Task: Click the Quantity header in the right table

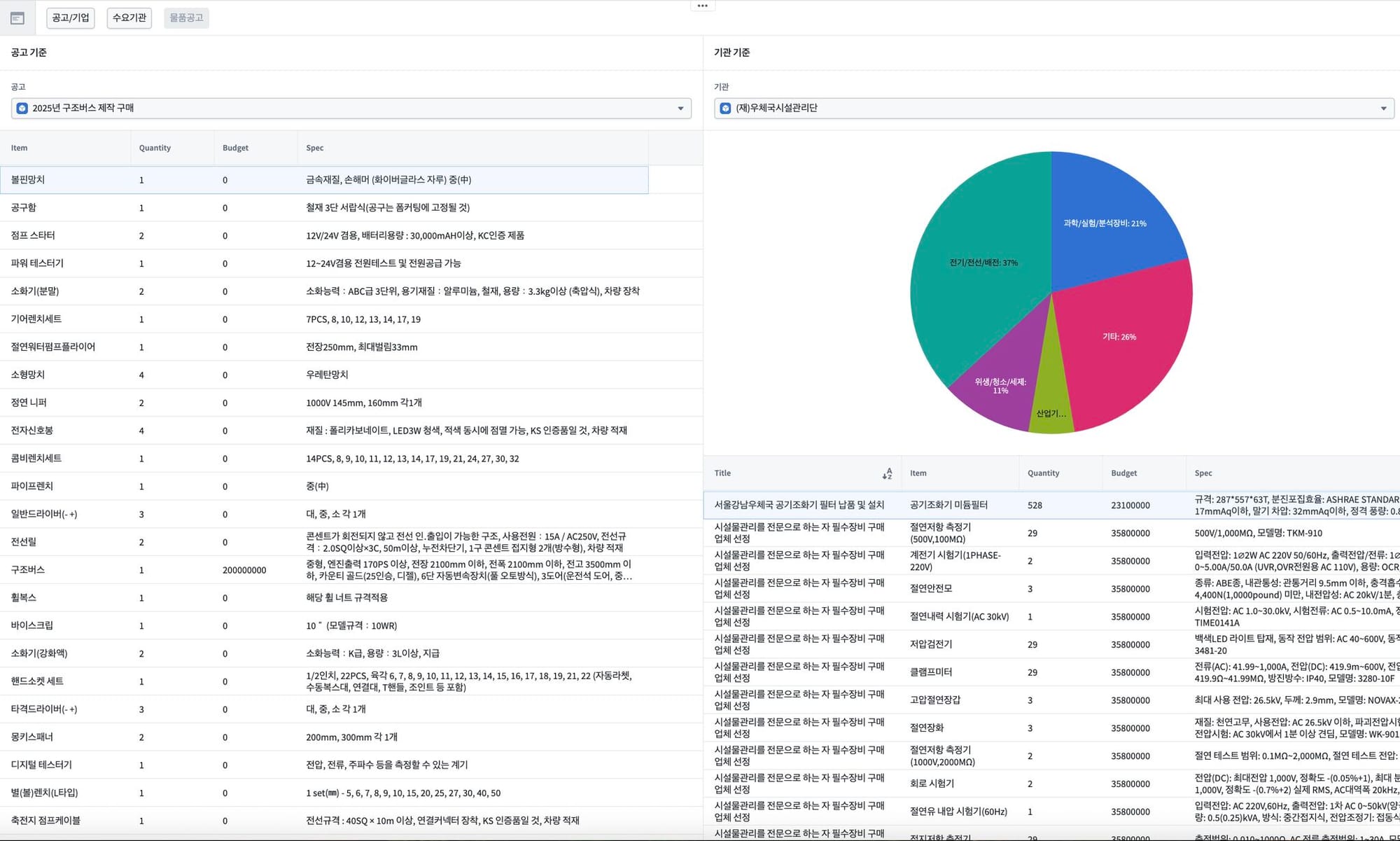Action: click(1043, 473)
